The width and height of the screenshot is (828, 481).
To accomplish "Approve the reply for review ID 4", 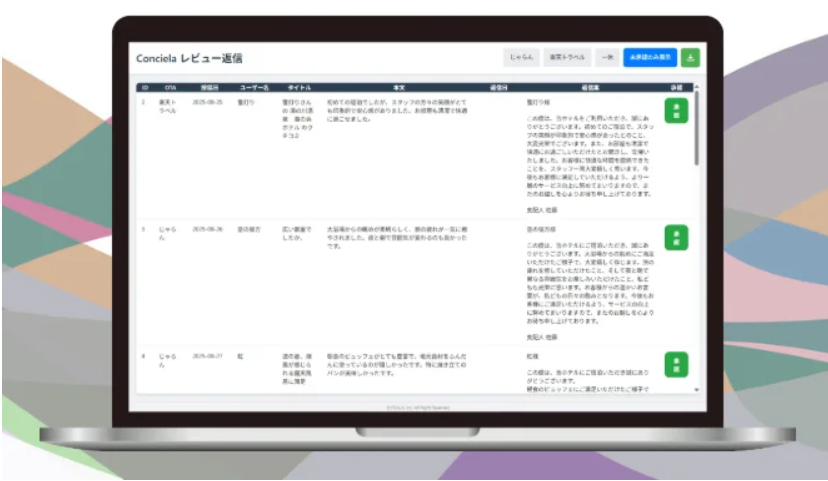I will [x=676, y=364].
